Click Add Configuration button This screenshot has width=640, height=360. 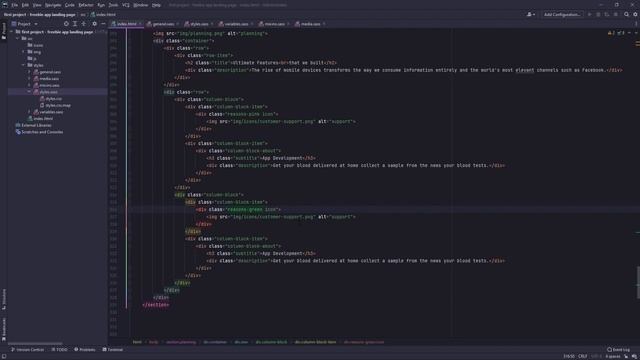pyautogui.click(x=562, y=15)
